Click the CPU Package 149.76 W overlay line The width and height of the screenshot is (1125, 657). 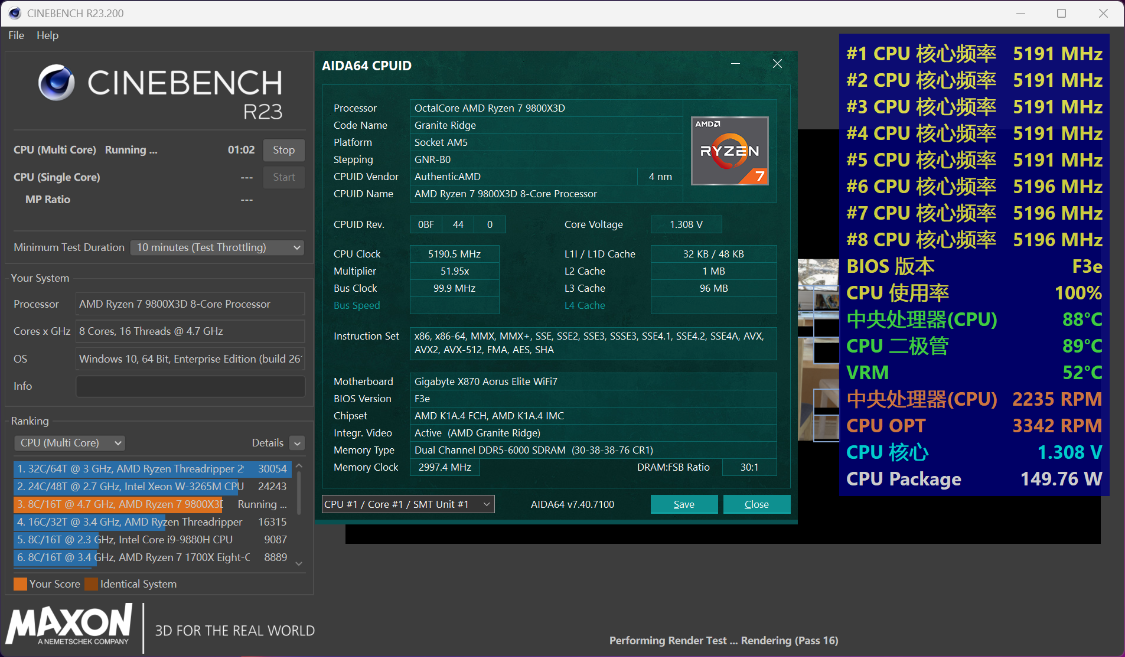[x=974, y=479]
